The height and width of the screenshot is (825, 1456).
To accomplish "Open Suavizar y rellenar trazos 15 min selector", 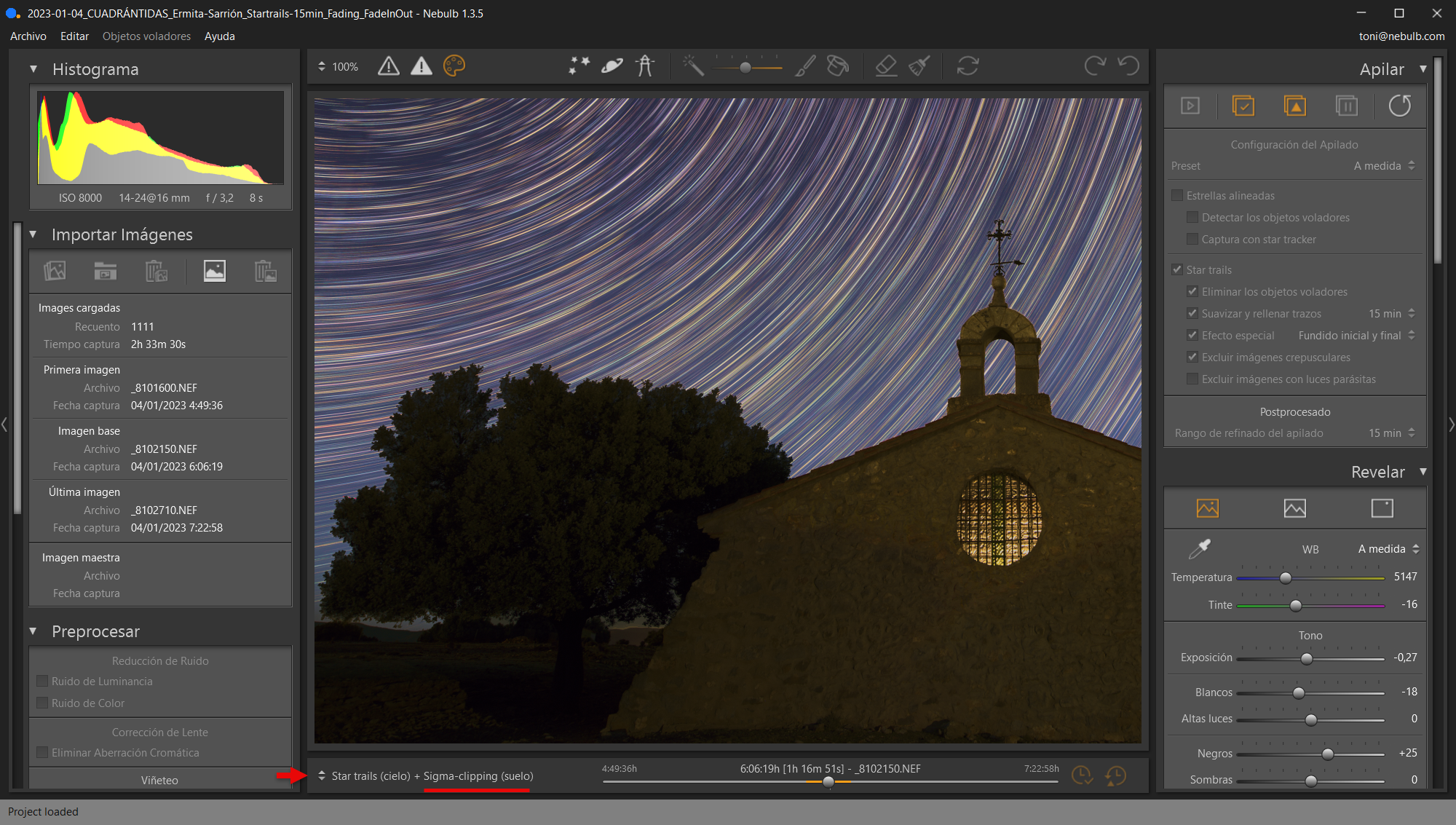I will coord(1391,313).
